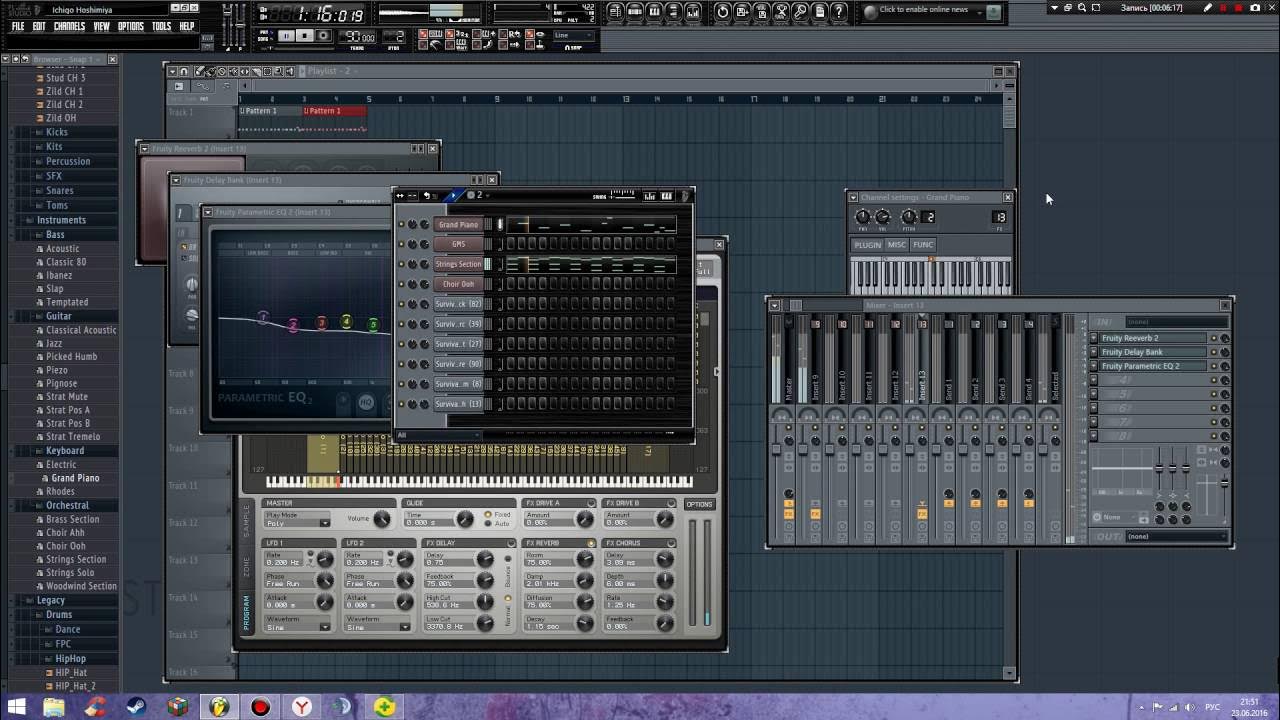Open the mixer OUT (none) dropdown
The width and height of the screenshot is (1280, 720).
(1177, 536)
